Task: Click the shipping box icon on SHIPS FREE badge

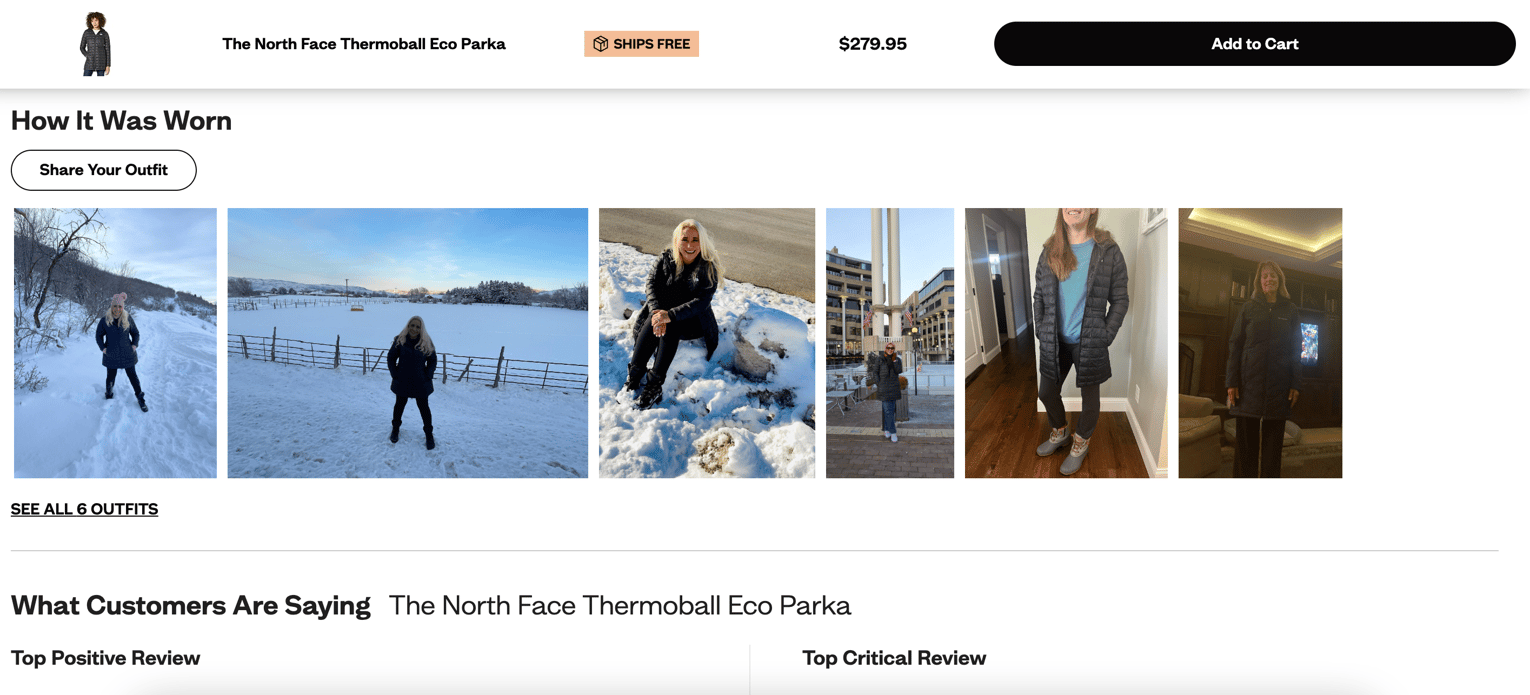Action: (x=601, y=43)
